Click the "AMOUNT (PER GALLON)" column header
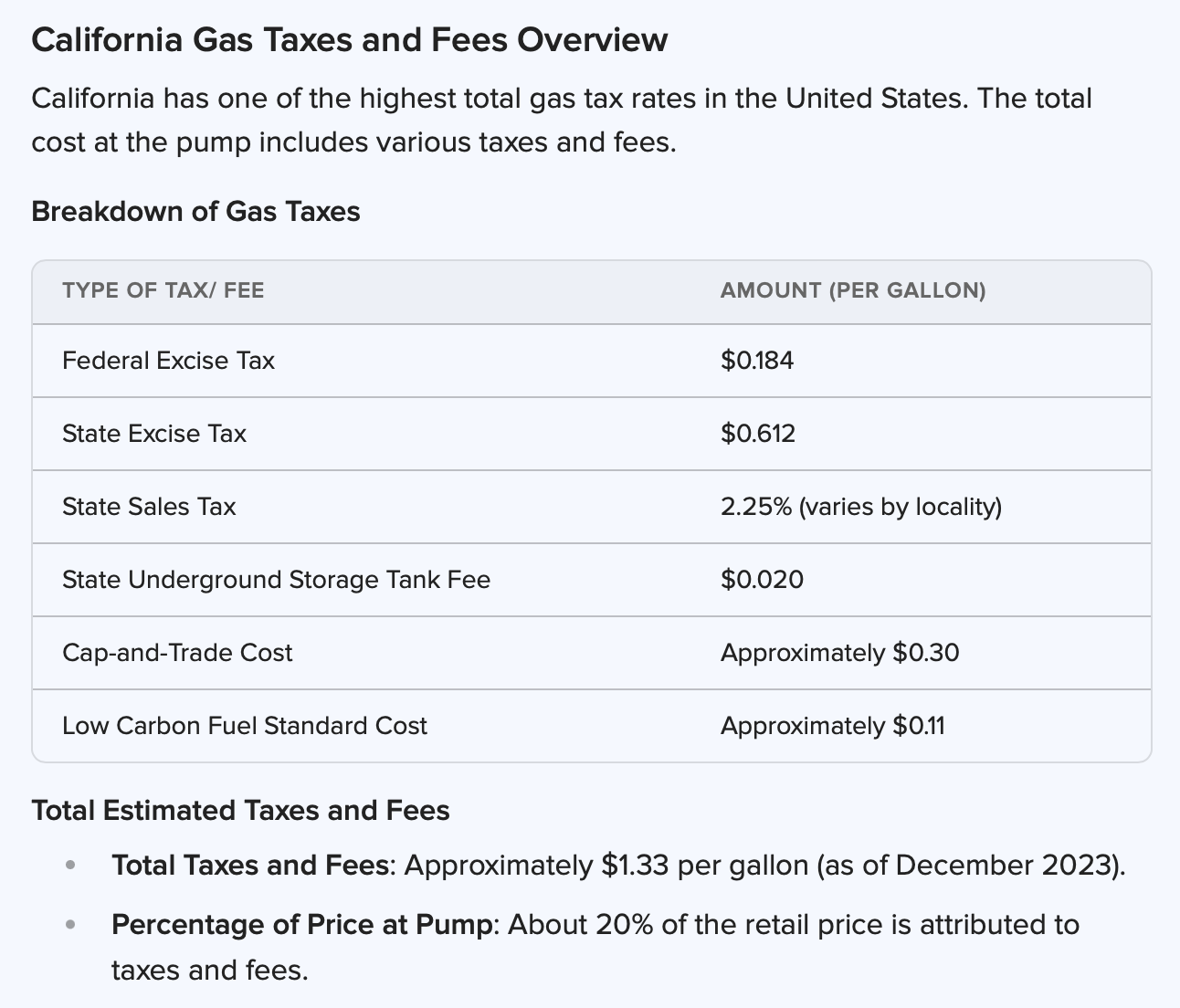The width and height of the screenshot is (1180, 1008). pyautogui.click(x=852, y=290)
